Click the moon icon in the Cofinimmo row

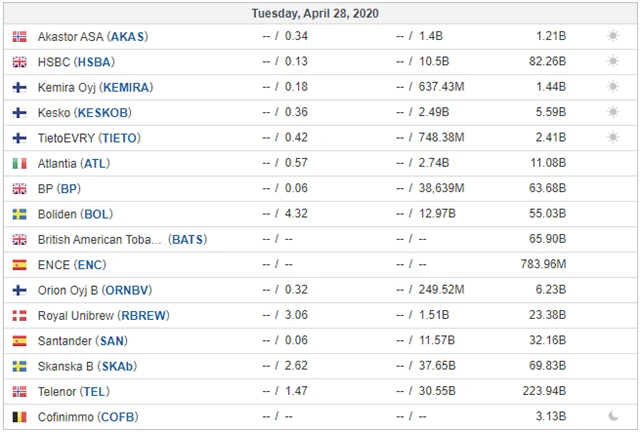[x=612, y=417]
